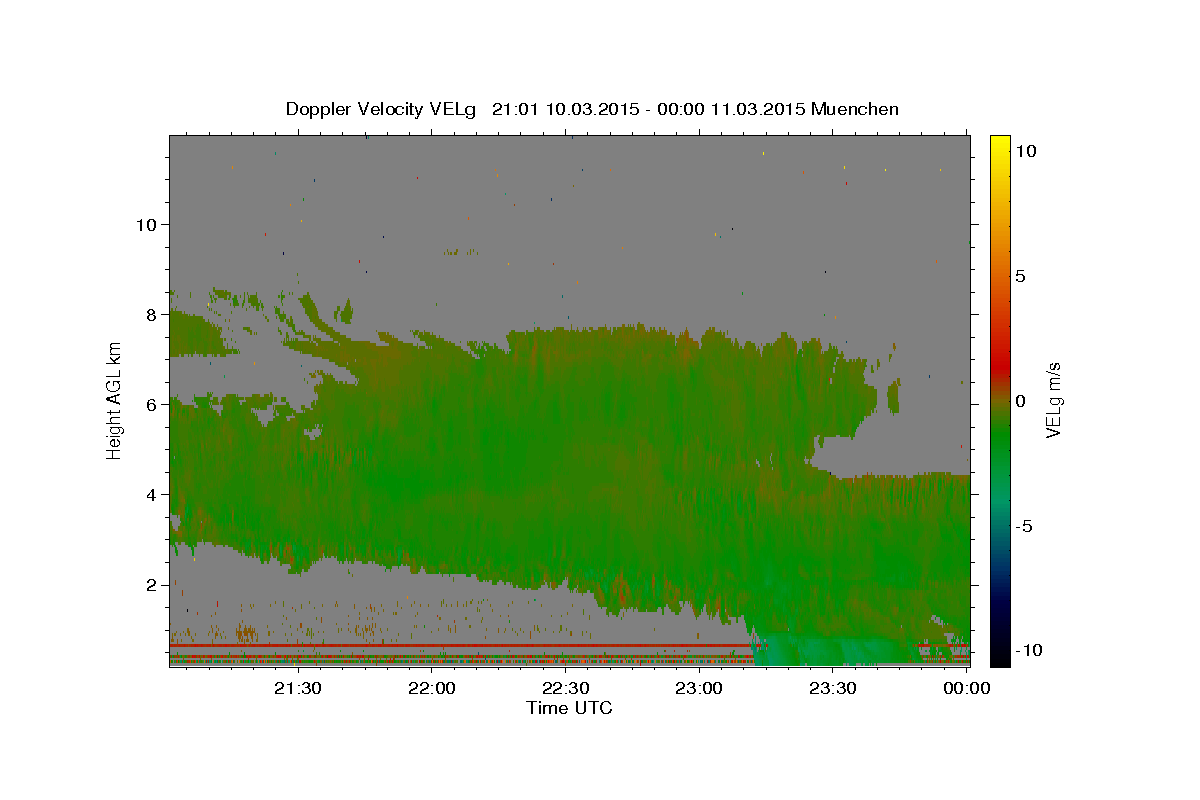Click the 21:30 time tick label
The image size is (1200, 800).
(x=297, y=688)
